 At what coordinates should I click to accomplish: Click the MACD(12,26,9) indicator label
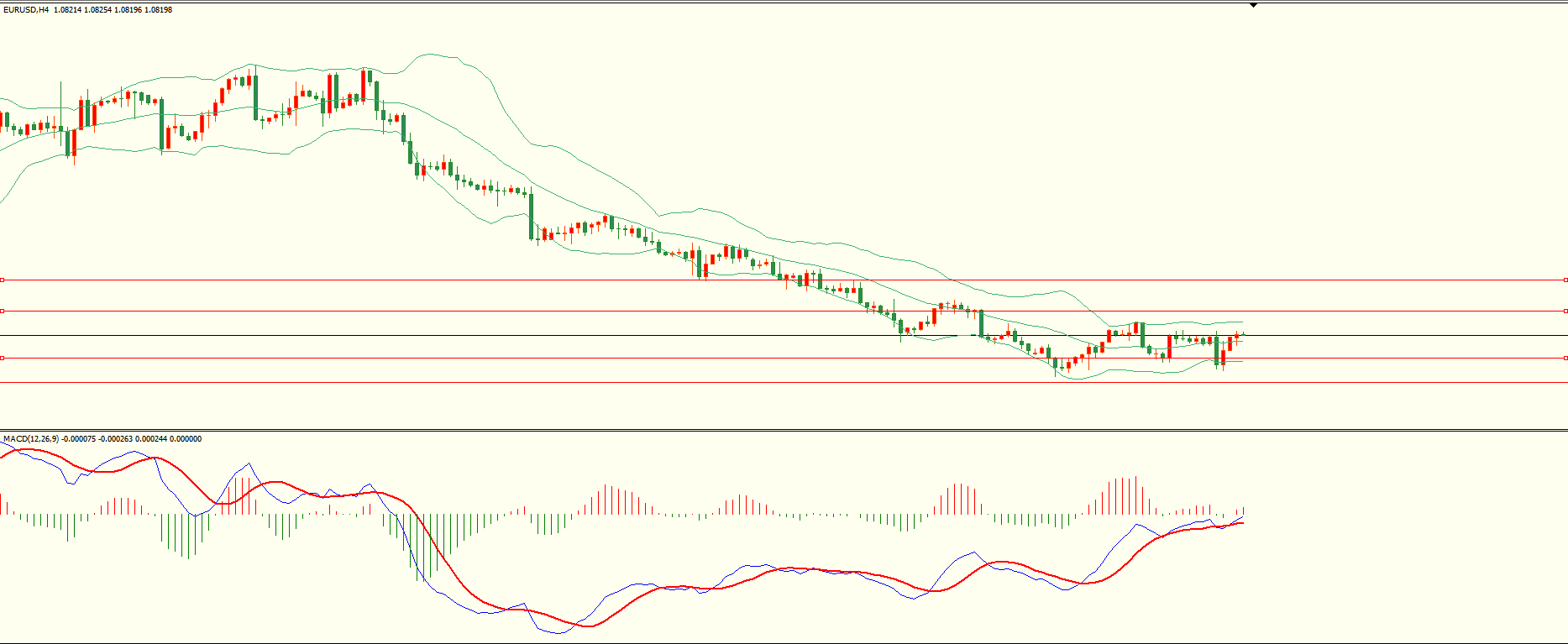point(30,438)
